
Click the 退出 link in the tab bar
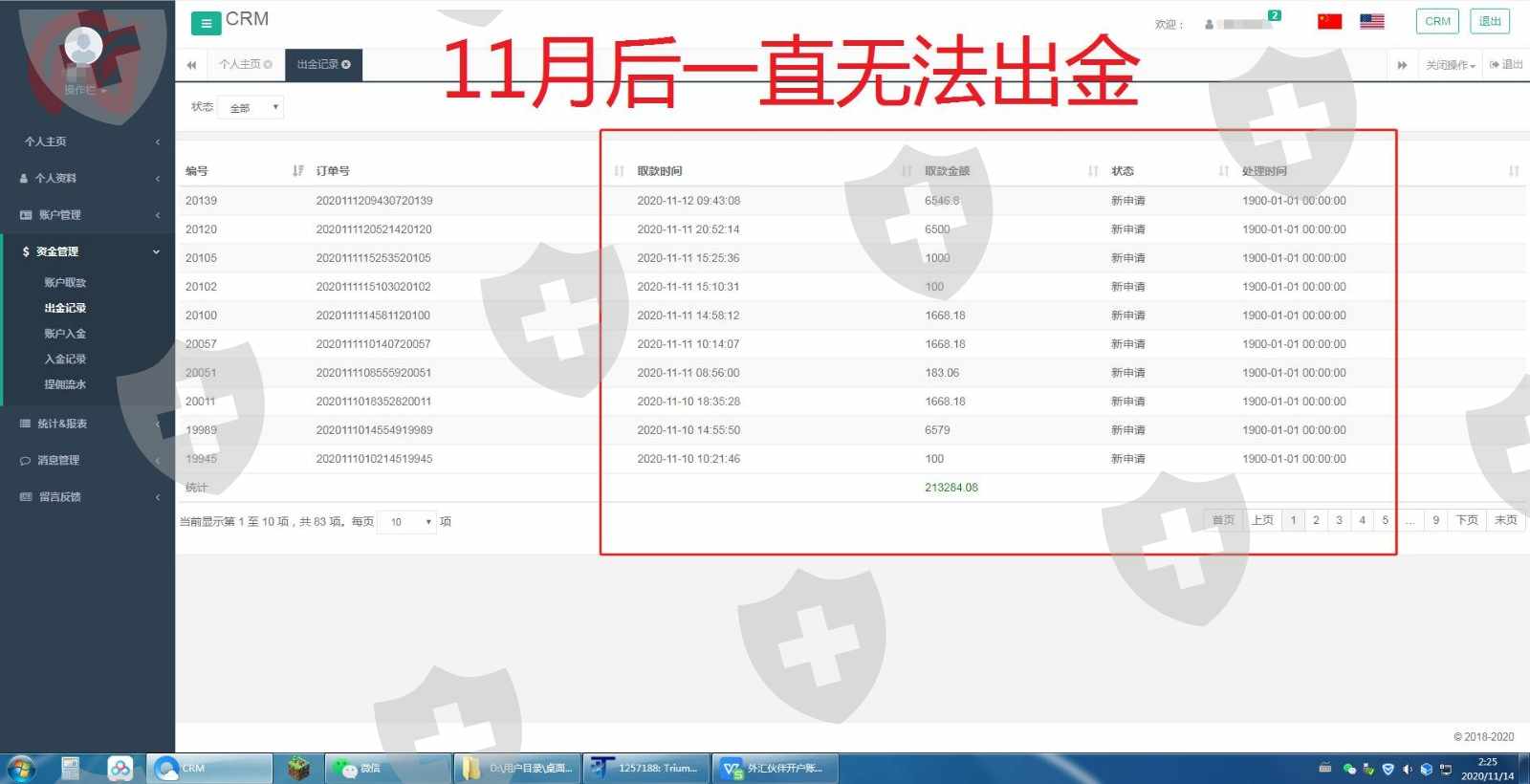tap(1506, 65)
